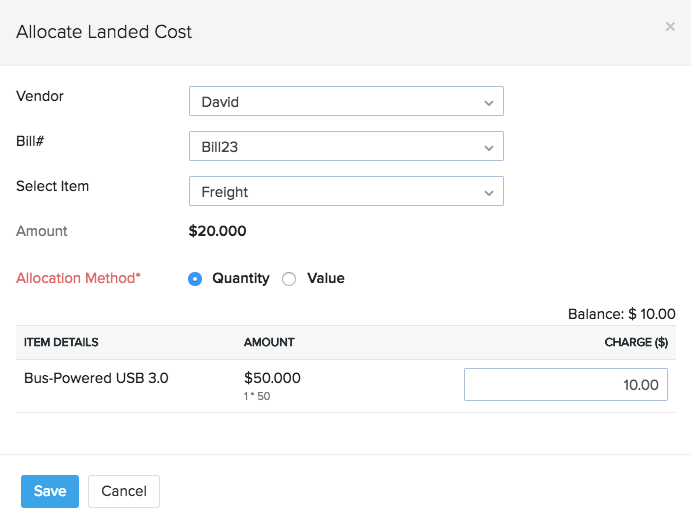Click the $50.000 item amount
691x525 pixels.
[272, 378]
